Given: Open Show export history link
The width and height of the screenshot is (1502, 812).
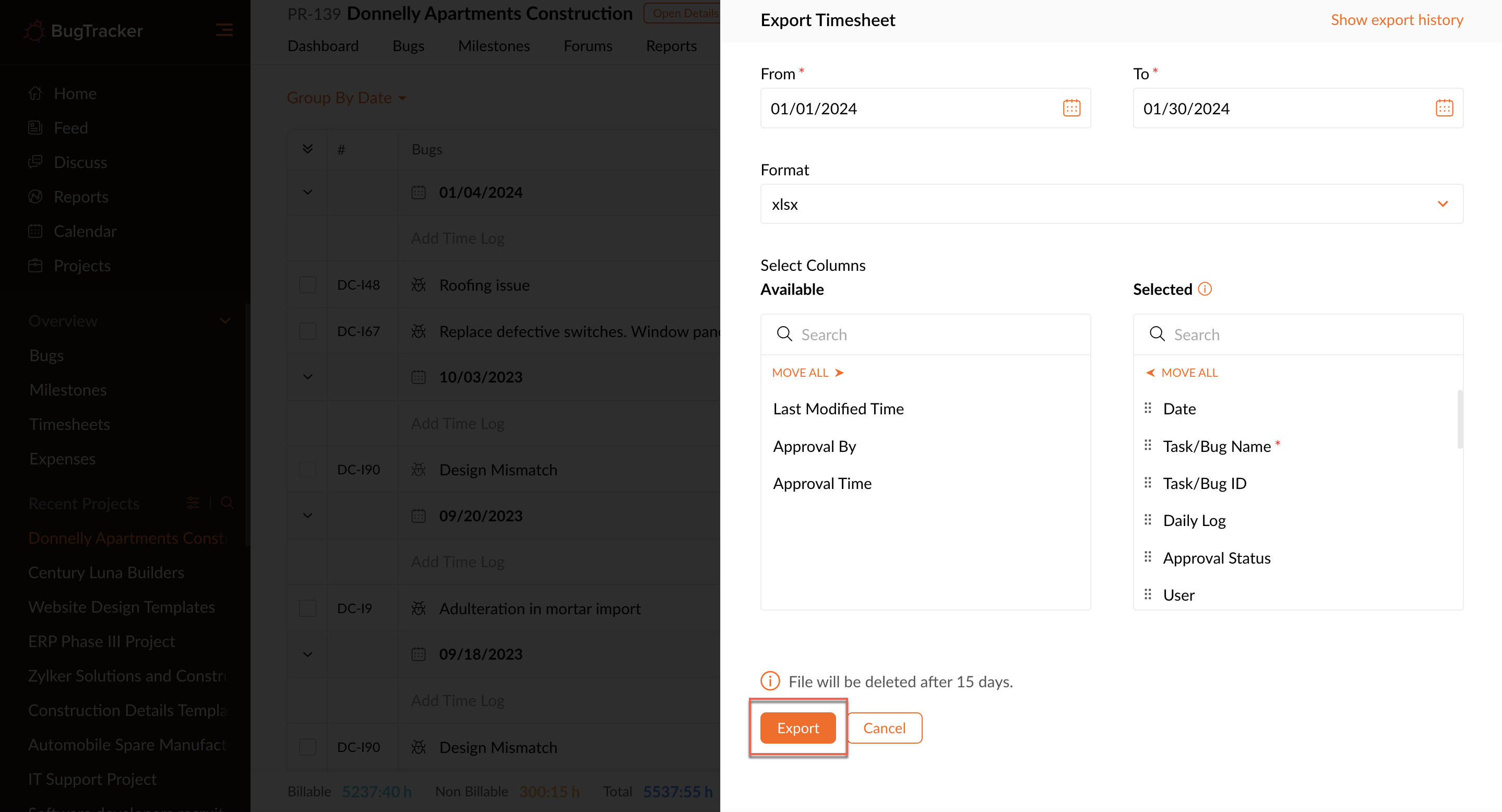Looking at the screenshot, I should (x=1397, y=20).
